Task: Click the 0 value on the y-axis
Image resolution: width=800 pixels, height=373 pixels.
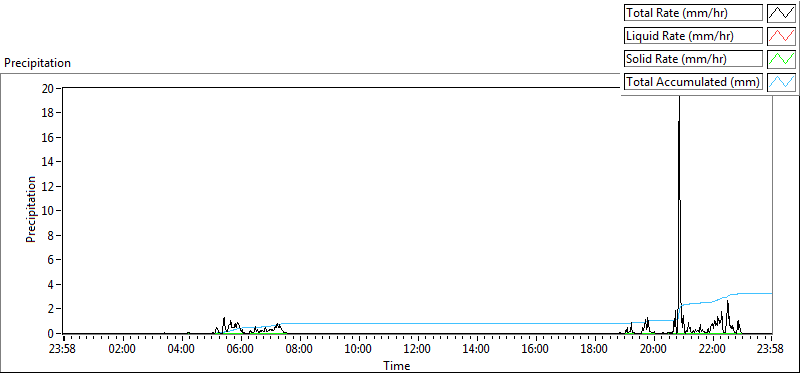Action: [52, 333]
